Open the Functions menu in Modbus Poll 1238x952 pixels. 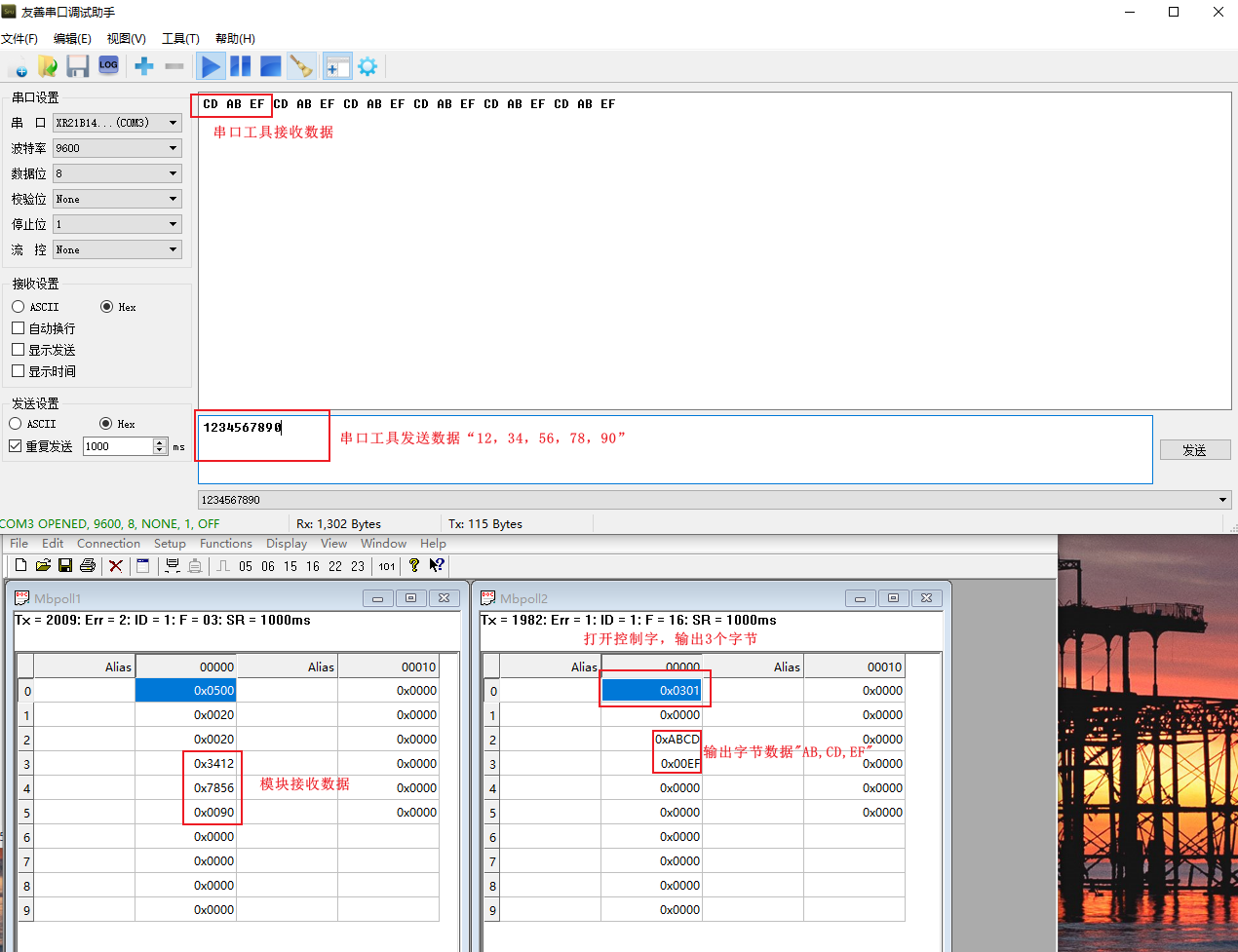225,544
